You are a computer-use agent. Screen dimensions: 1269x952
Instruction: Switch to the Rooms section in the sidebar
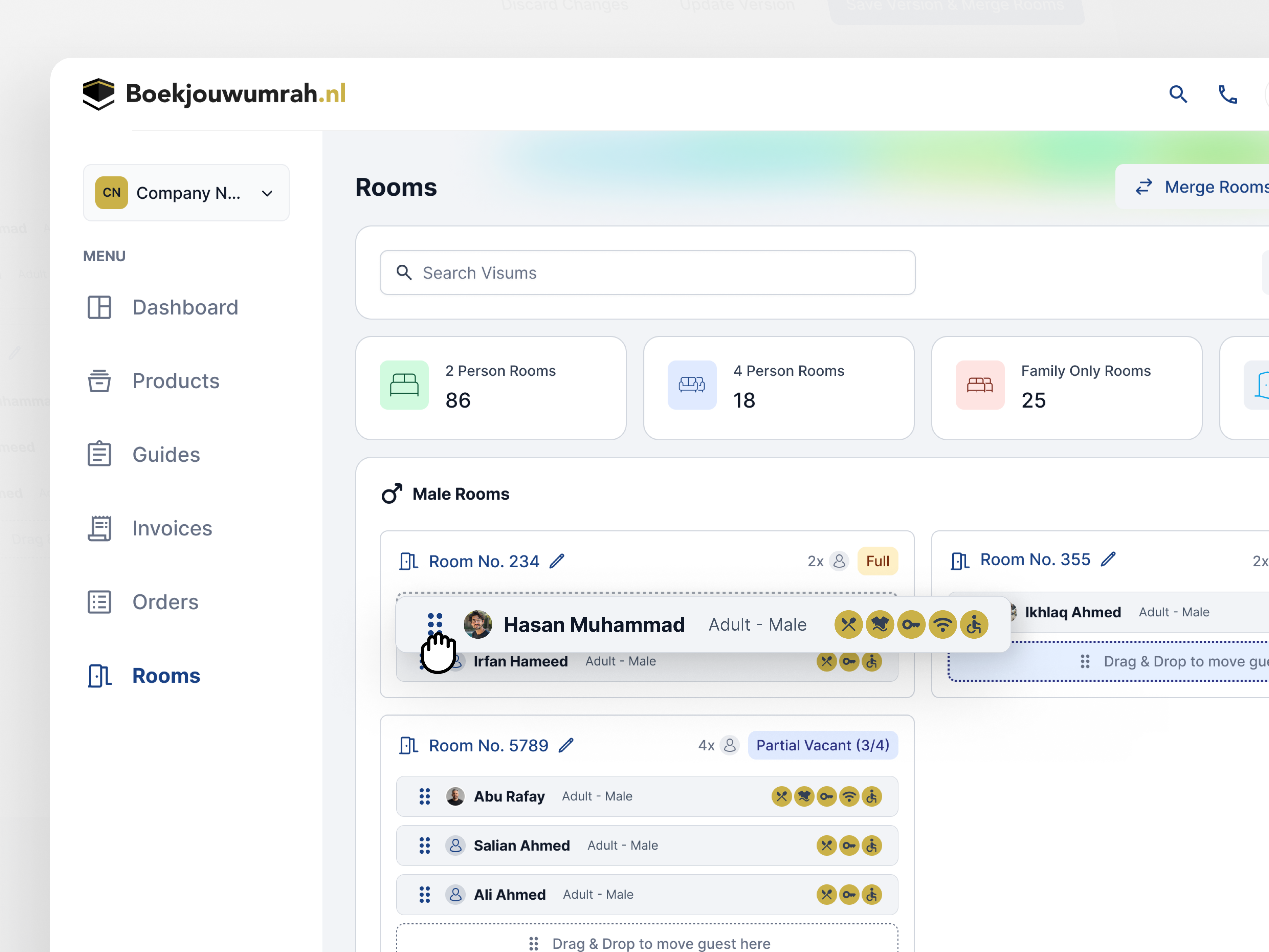click(x=166, y=676)
